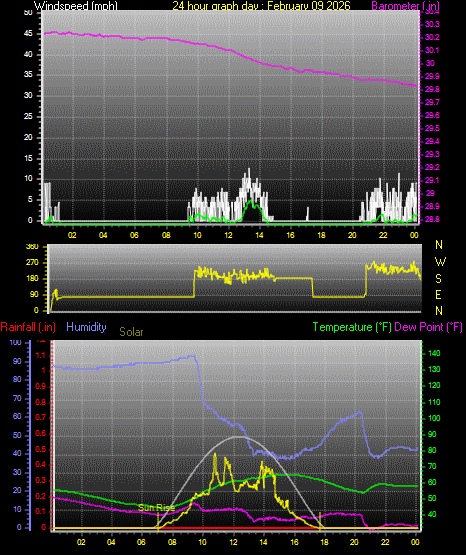Click the 12 hour tick on wind graph
466x555 pixels.
pos(228,235)
